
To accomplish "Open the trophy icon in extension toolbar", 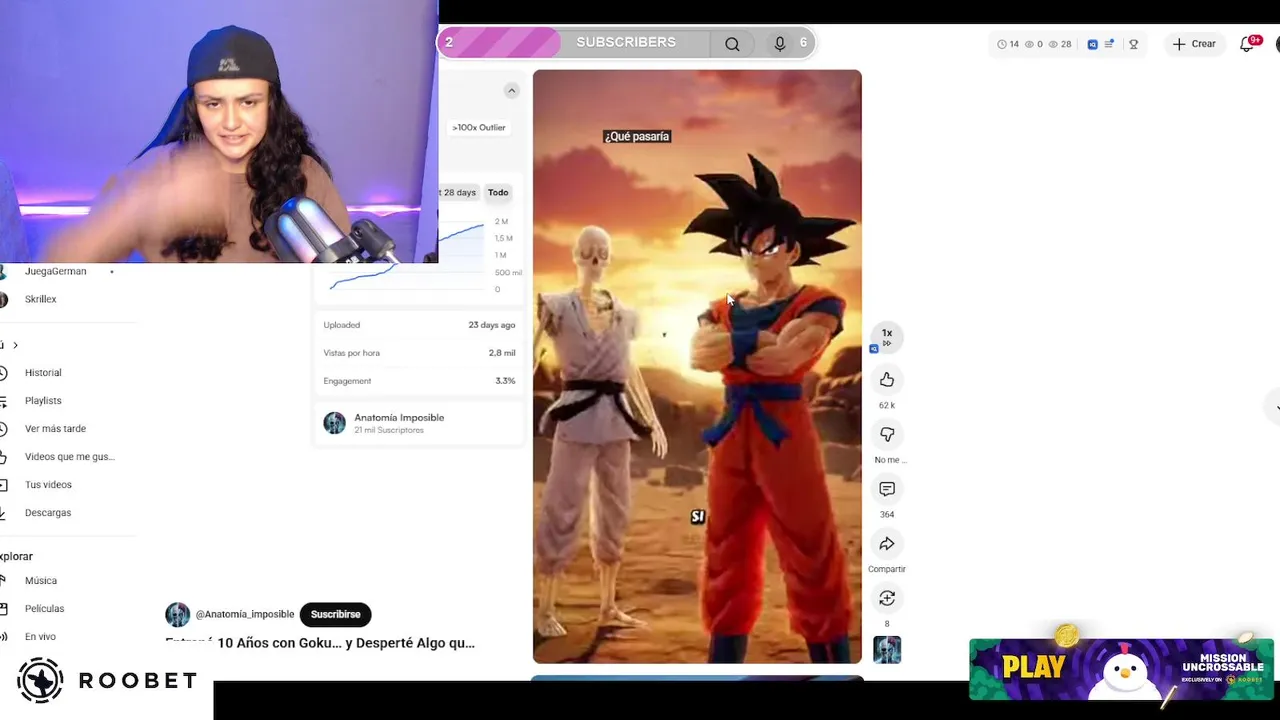I will coord(1133,44).
